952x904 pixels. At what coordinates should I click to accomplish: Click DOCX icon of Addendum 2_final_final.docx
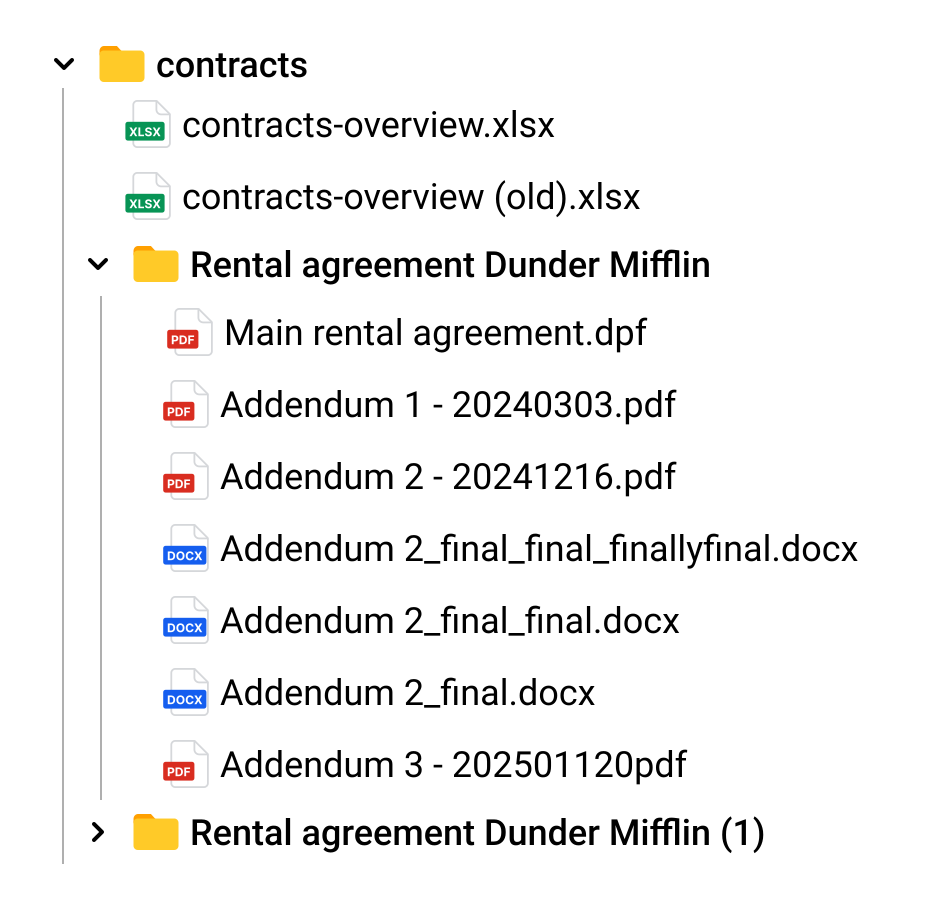[184, 621]
